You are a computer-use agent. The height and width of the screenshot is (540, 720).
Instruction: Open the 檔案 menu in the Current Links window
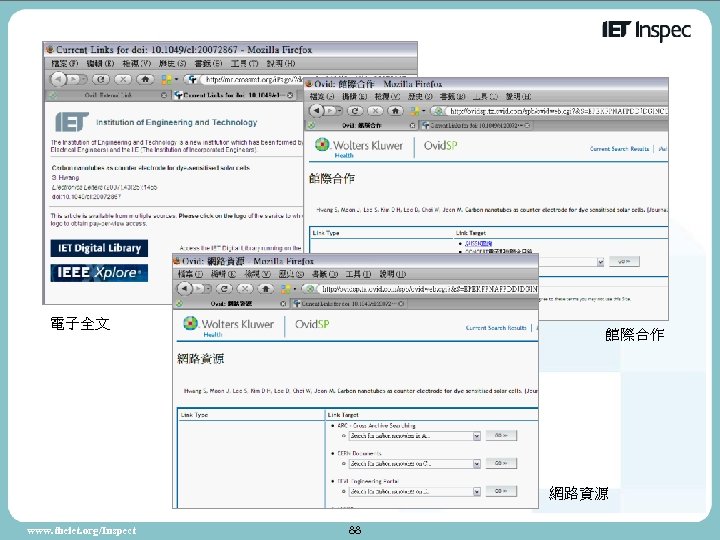coord(64,63)
